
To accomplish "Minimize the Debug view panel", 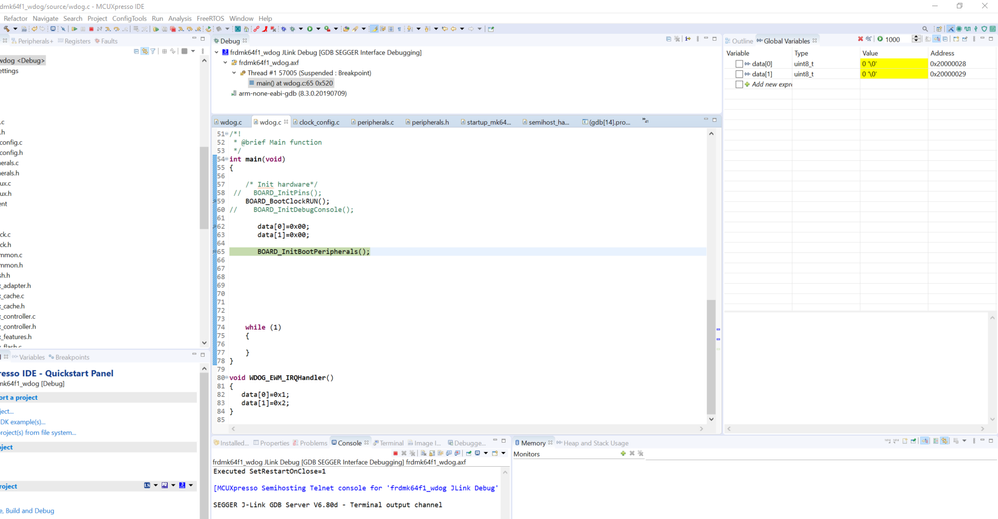I will [x=705, y=39].
